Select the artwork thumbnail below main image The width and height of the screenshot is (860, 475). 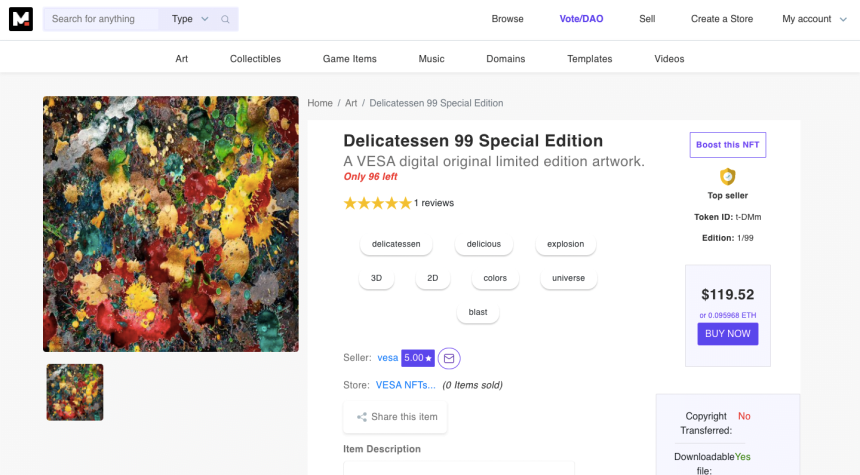tap(75, 392)
